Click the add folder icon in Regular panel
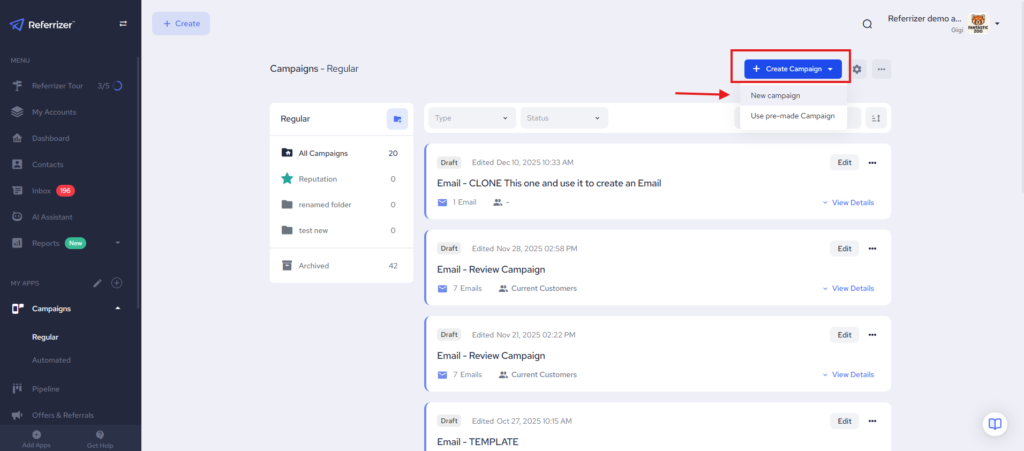This screenshot has width=1024, height=451. click(397, 119)
